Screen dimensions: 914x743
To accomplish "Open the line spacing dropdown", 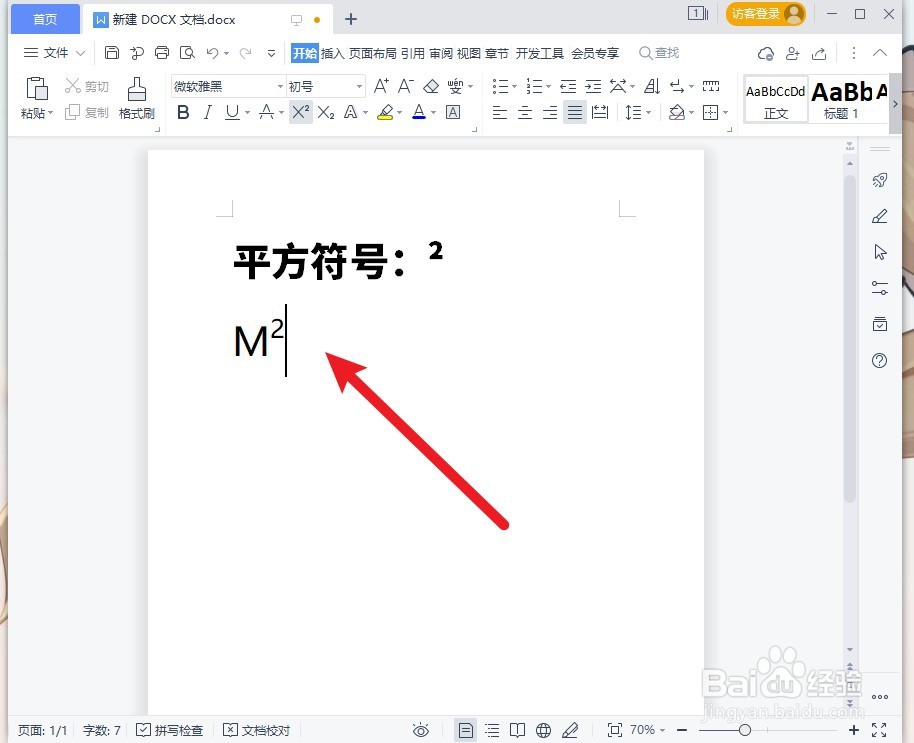I will pos(637,112).
